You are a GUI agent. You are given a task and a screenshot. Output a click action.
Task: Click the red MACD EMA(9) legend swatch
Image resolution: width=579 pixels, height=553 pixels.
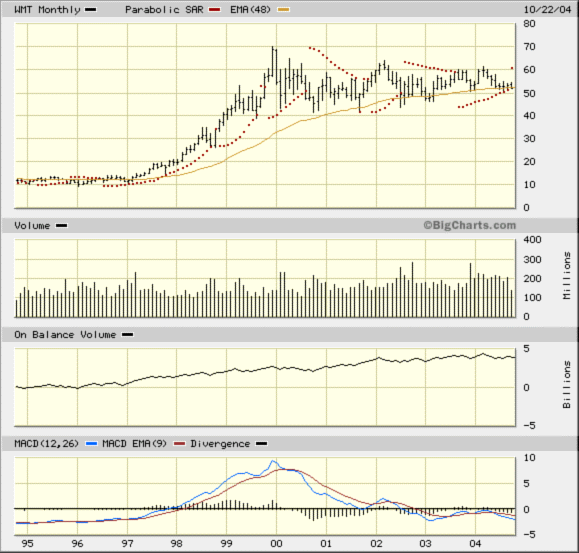click(179, 444)
